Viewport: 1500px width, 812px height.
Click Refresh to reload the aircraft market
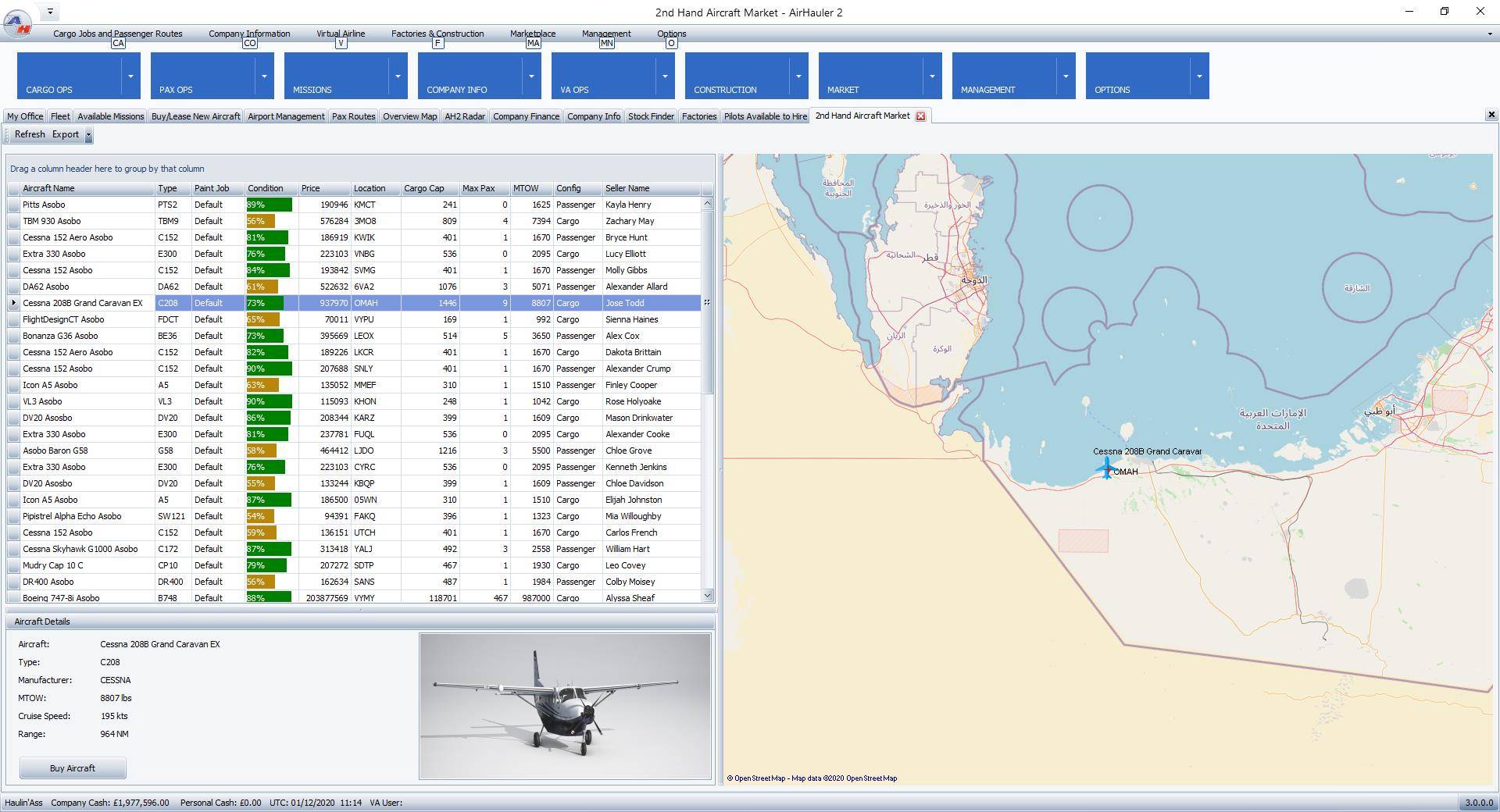click(29, 134)
